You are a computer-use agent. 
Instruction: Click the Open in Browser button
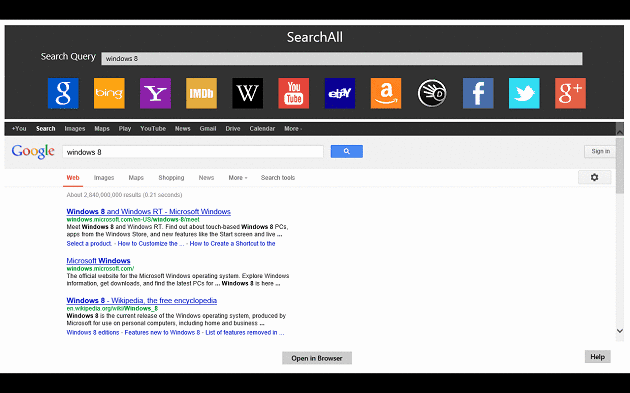pos(317,358)
